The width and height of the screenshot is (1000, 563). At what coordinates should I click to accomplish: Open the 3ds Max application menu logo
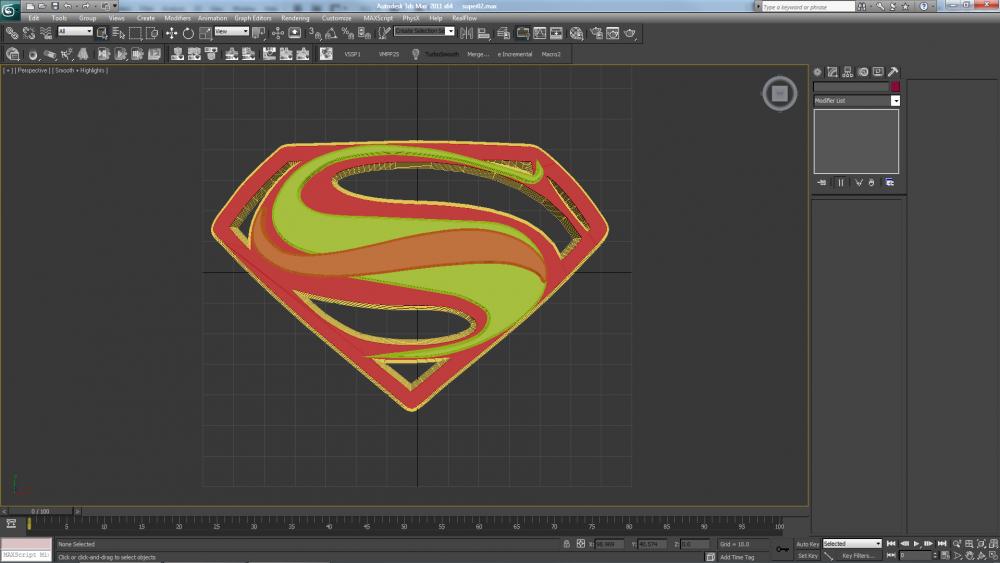tap(10, 11)
